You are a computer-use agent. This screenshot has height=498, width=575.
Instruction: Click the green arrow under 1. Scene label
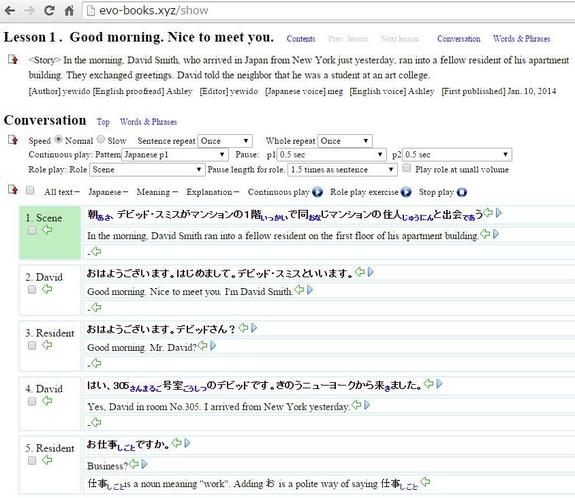coord(47,230)
